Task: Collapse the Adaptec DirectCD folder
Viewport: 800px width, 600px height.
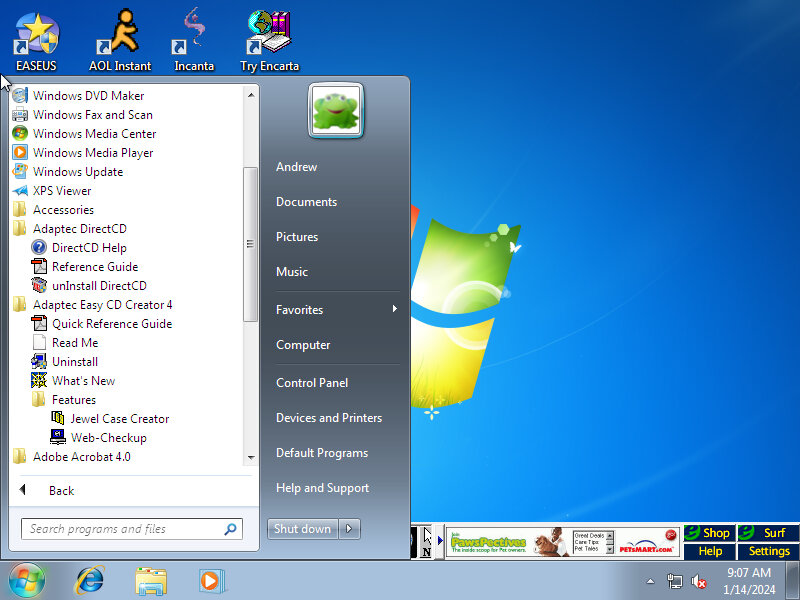Action: tap(79, 229)
